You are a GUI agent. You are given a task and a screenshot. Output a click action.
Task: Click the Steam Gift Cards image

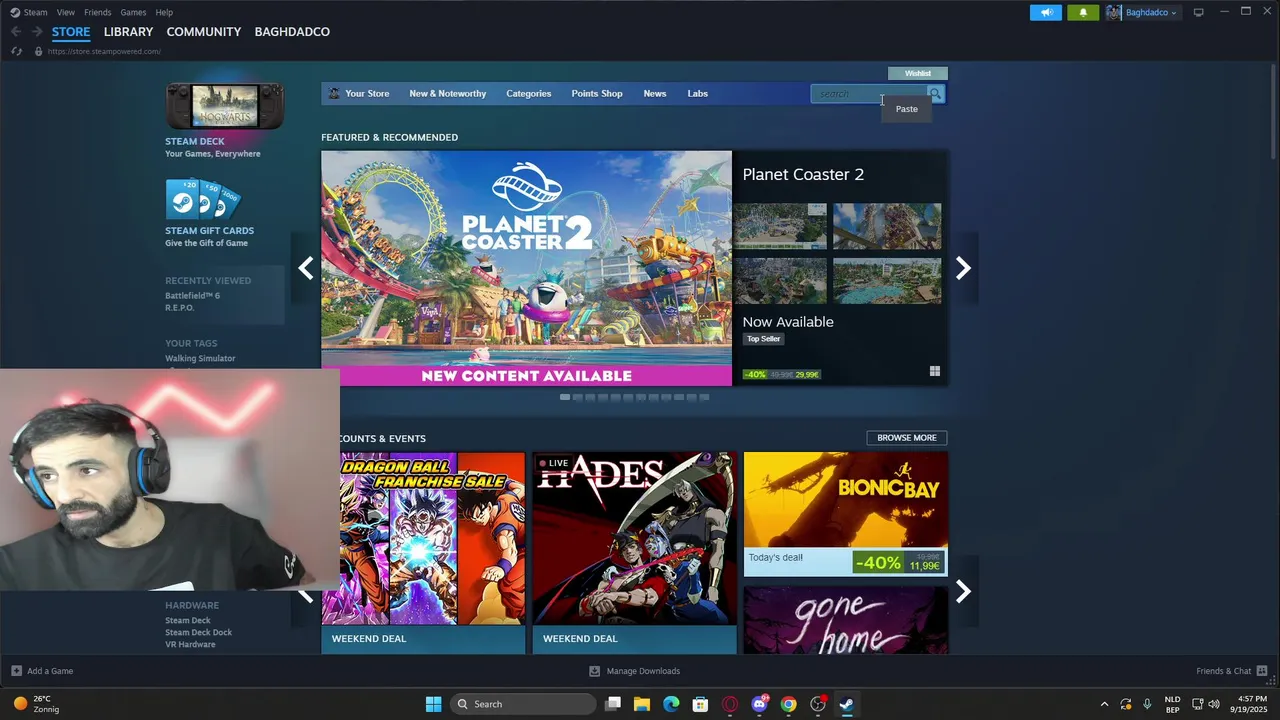tap(203, 199)
